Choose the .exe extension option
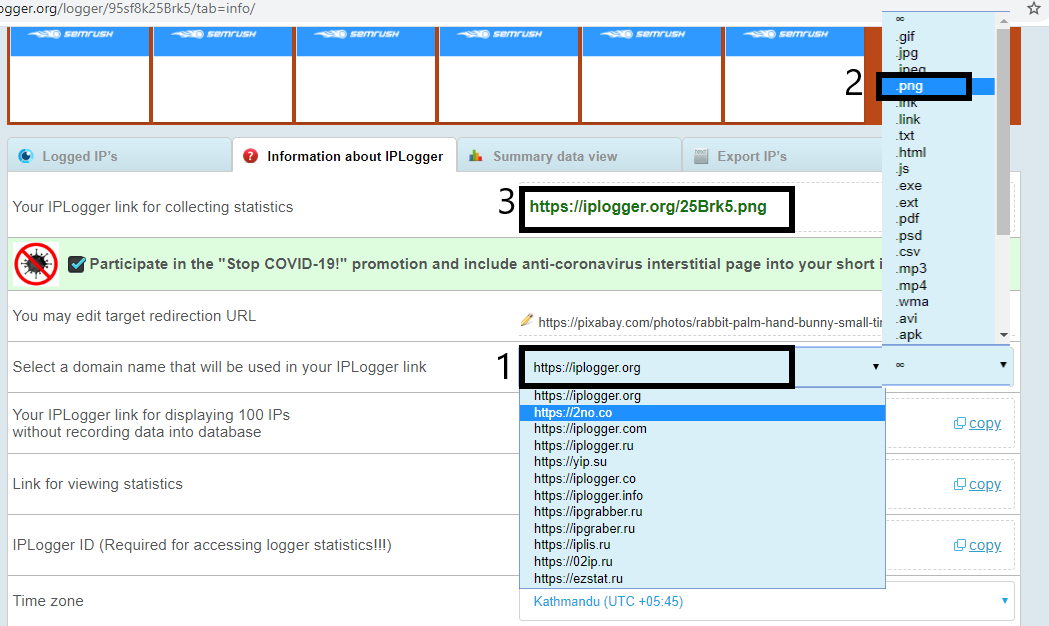Viewport: 1049px width, 626px height. (x=939, y=186)
